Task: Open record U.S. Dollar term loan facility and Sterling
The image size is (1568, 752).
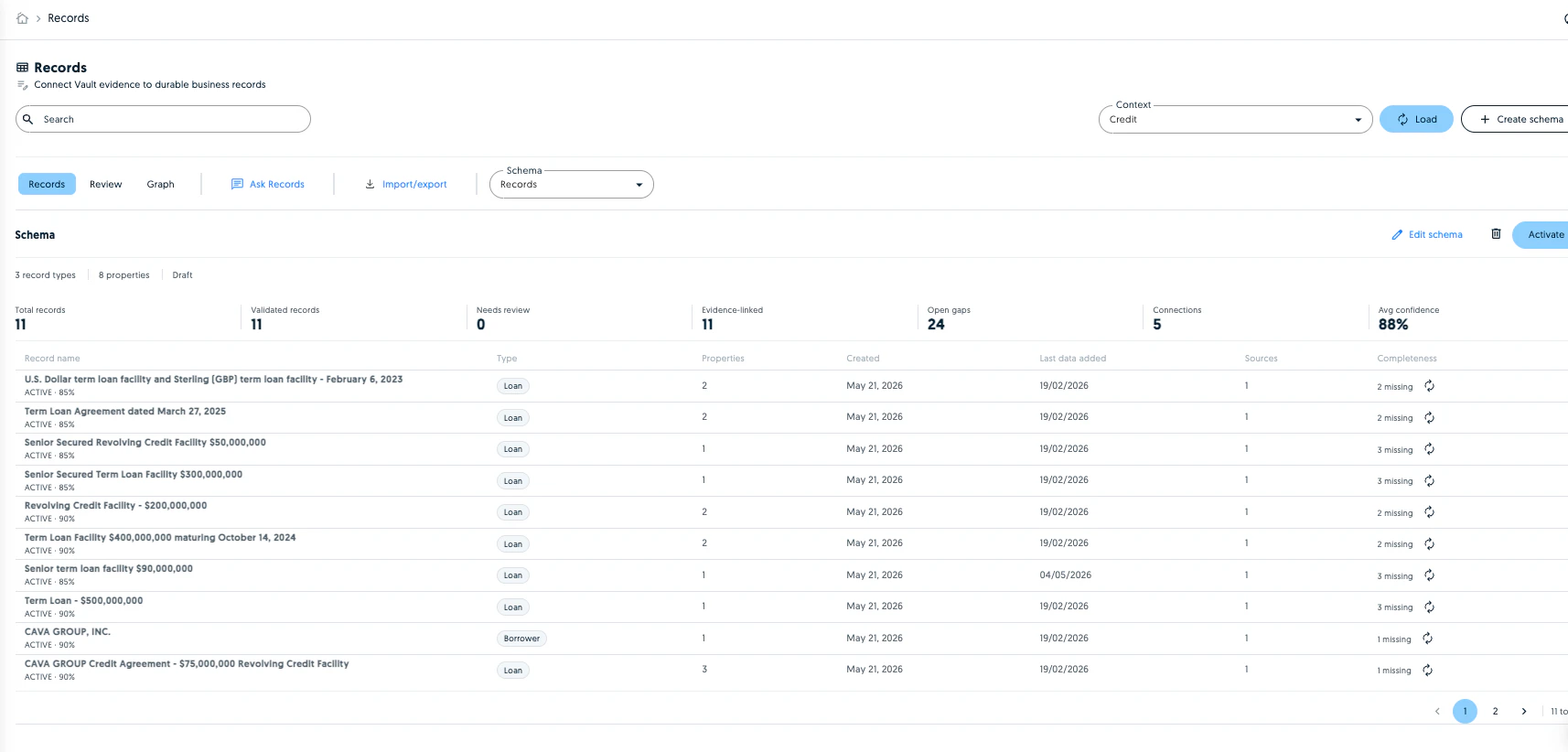Action: [213, 379]
